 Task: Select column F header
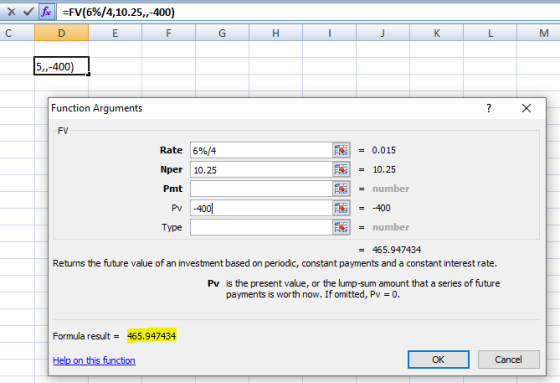(x=169, y=33)
